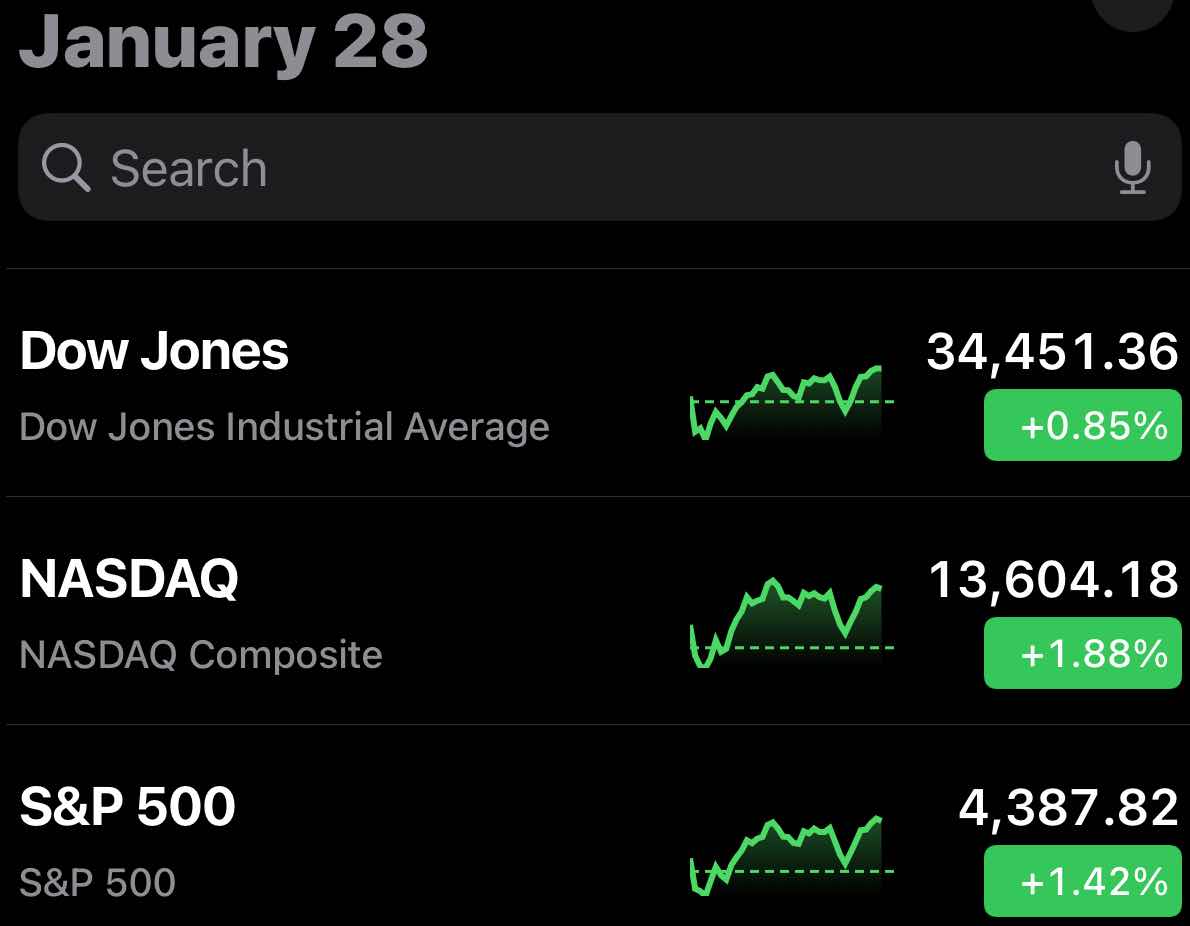
Task: Tap the 34,451.36 Dow Jones price
Action: [x=1053, y=352]
